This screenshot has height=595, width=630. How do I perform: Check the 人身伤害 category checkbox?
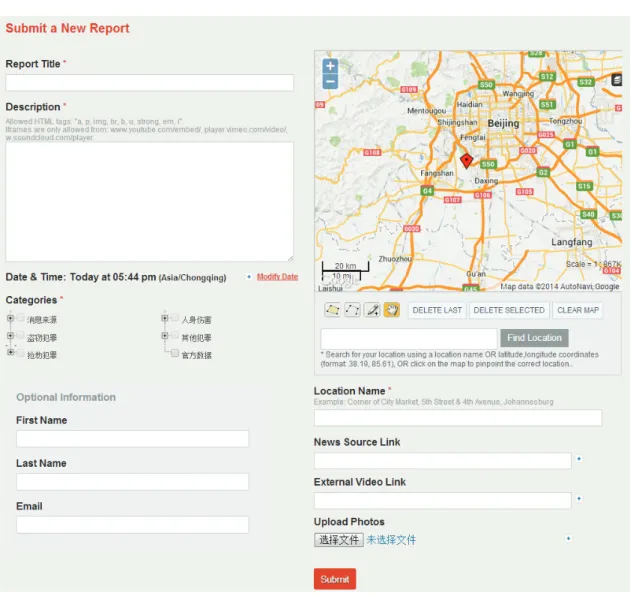[x=175, y=317]
